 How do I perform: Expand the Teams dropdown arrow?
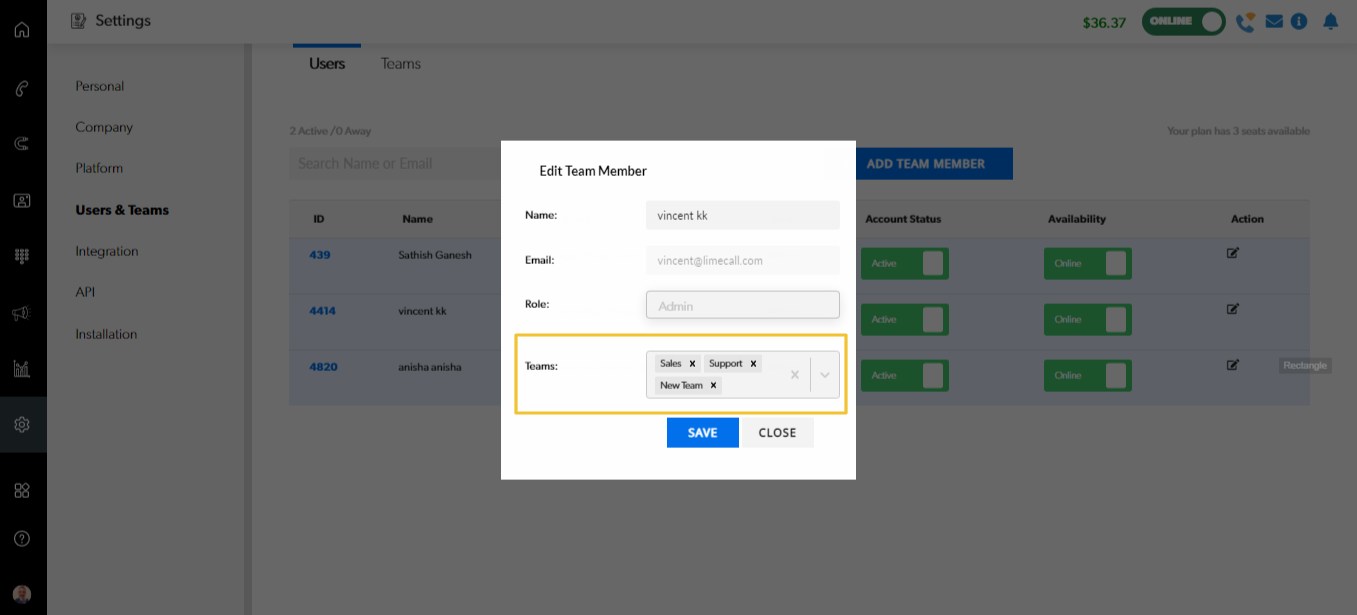click(x=825, y=375)
